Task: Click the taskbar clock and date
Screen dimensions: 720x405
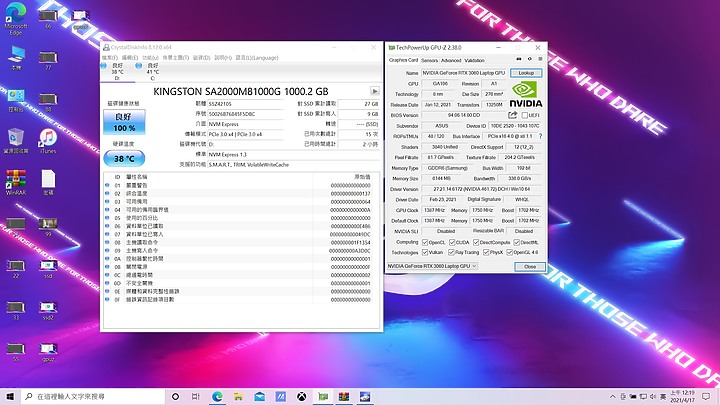Action: click(x=682, y=396)
